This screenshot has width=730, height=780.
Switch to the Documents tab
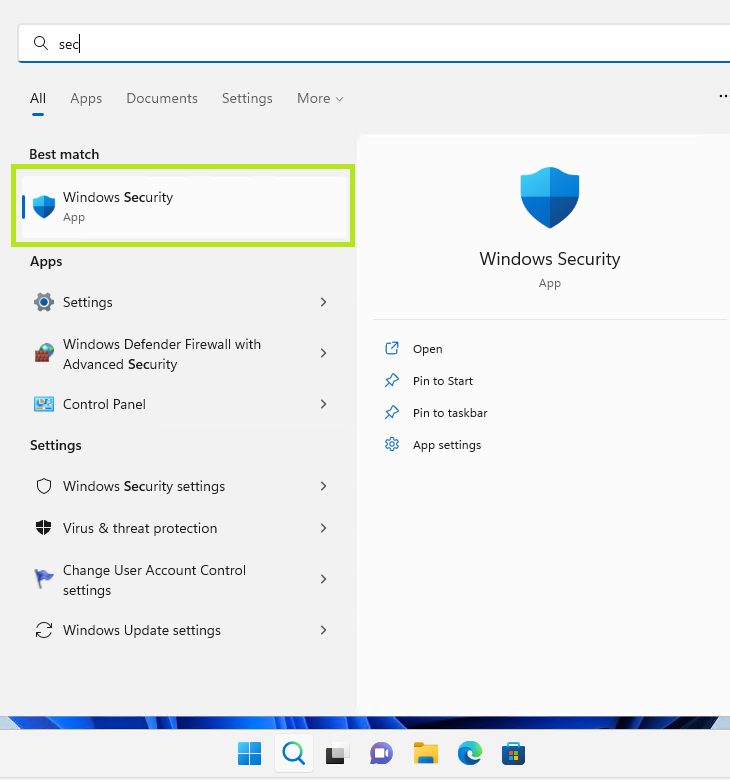pyautogui.click(x=162, y=98)
